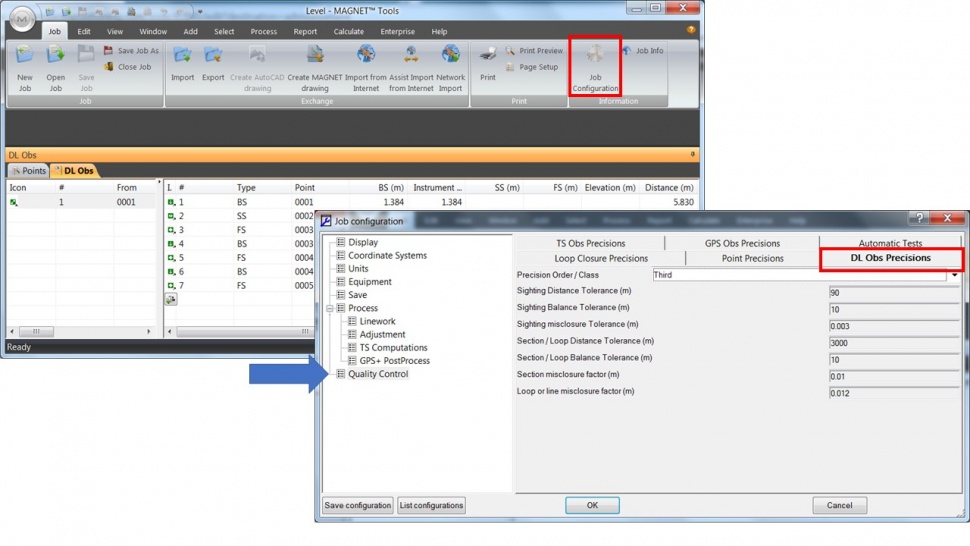Click the Sighting misclosure Tolerance field
The image size is (970, 546).
tap(895, 326)
